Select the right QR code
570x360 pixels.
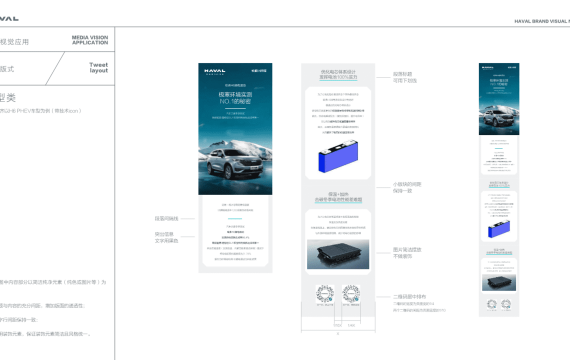351,294
